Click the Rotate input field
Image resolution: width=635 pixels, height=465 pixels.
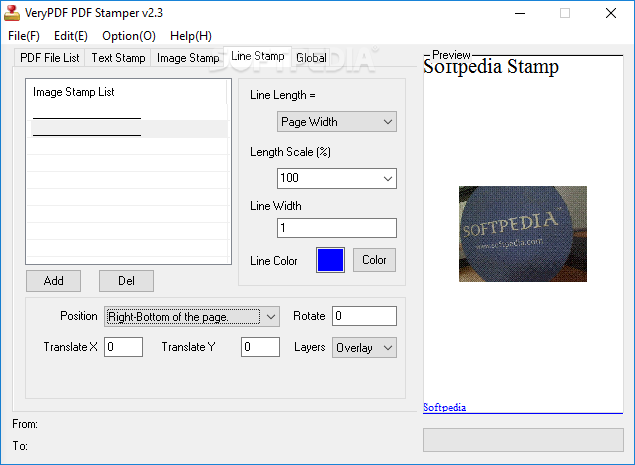click(364, 316)
